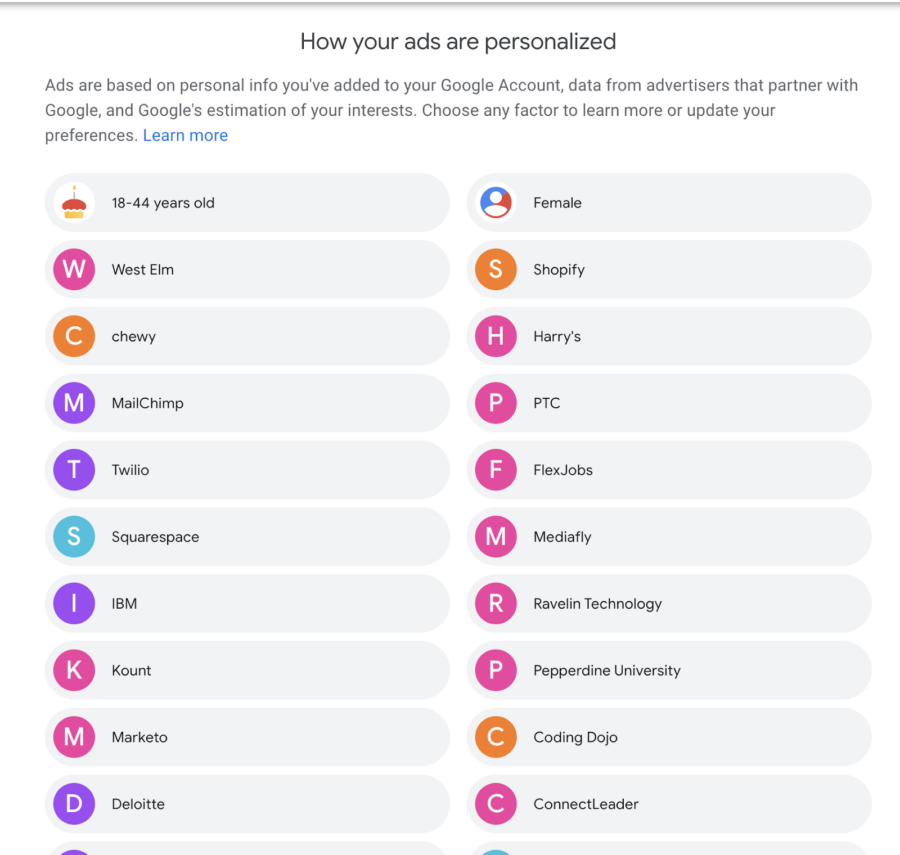900x855 pixels.
Task: Open the FlexJobs factor details
Action: [669, 470]
